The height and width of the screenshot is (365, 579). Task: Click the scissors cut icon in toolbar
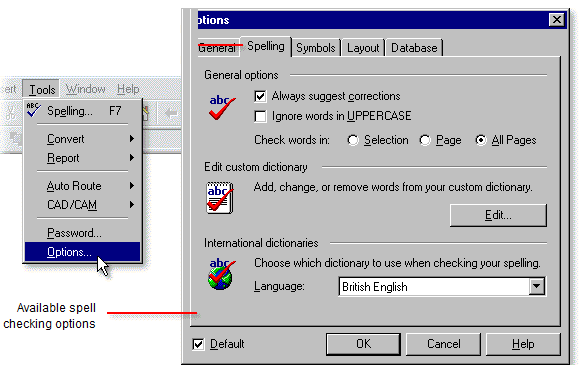coord(10,113)
